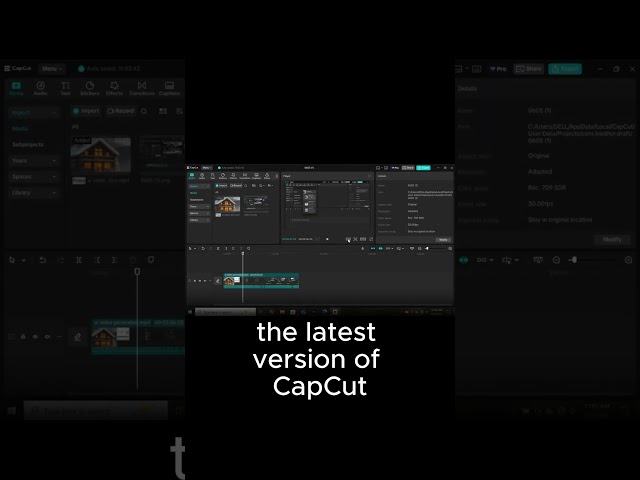
Task: Select the Media tab in the center CapCut window
Action: click(191, 176)
